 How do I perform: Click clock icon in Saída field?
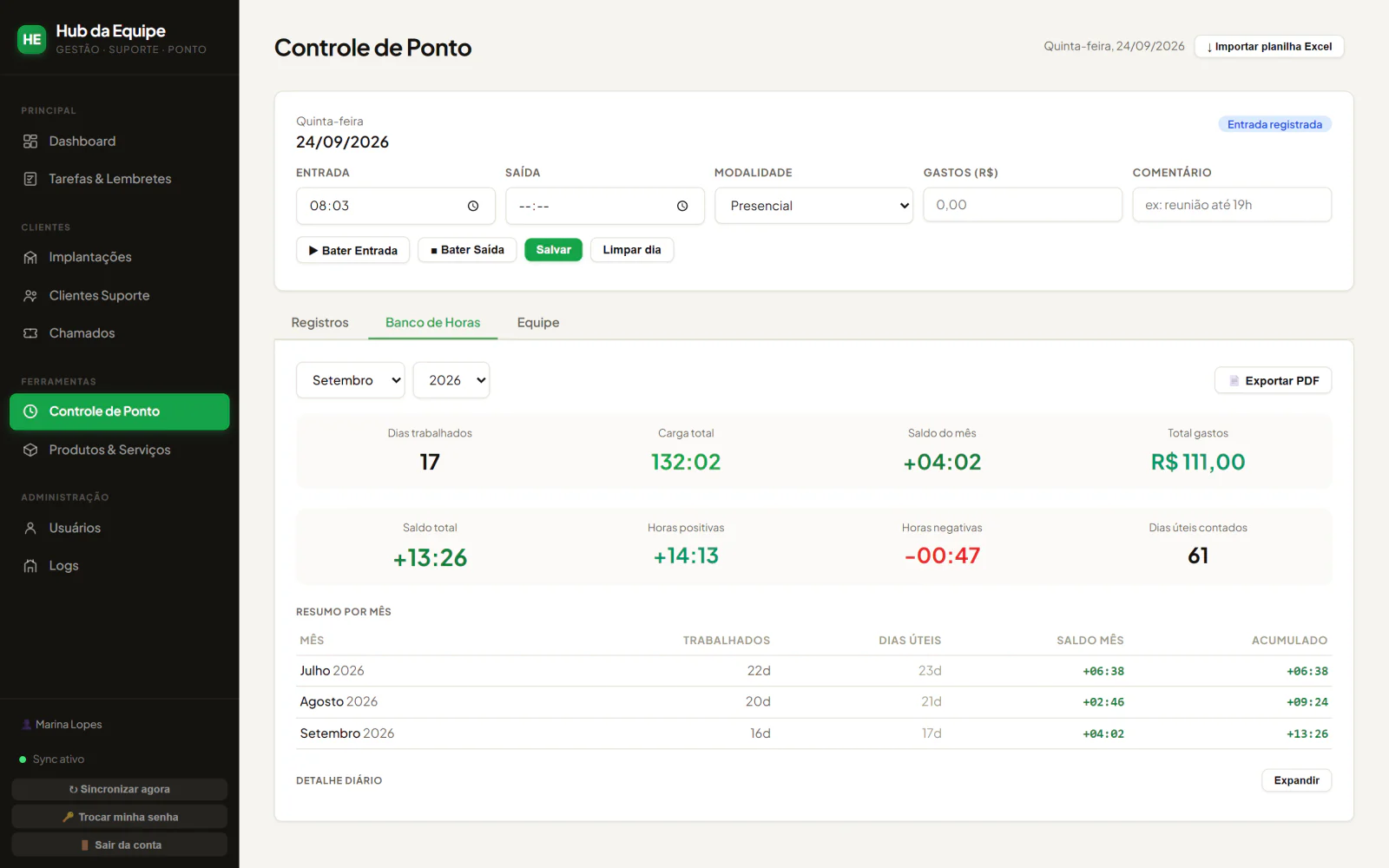point(682,206)
